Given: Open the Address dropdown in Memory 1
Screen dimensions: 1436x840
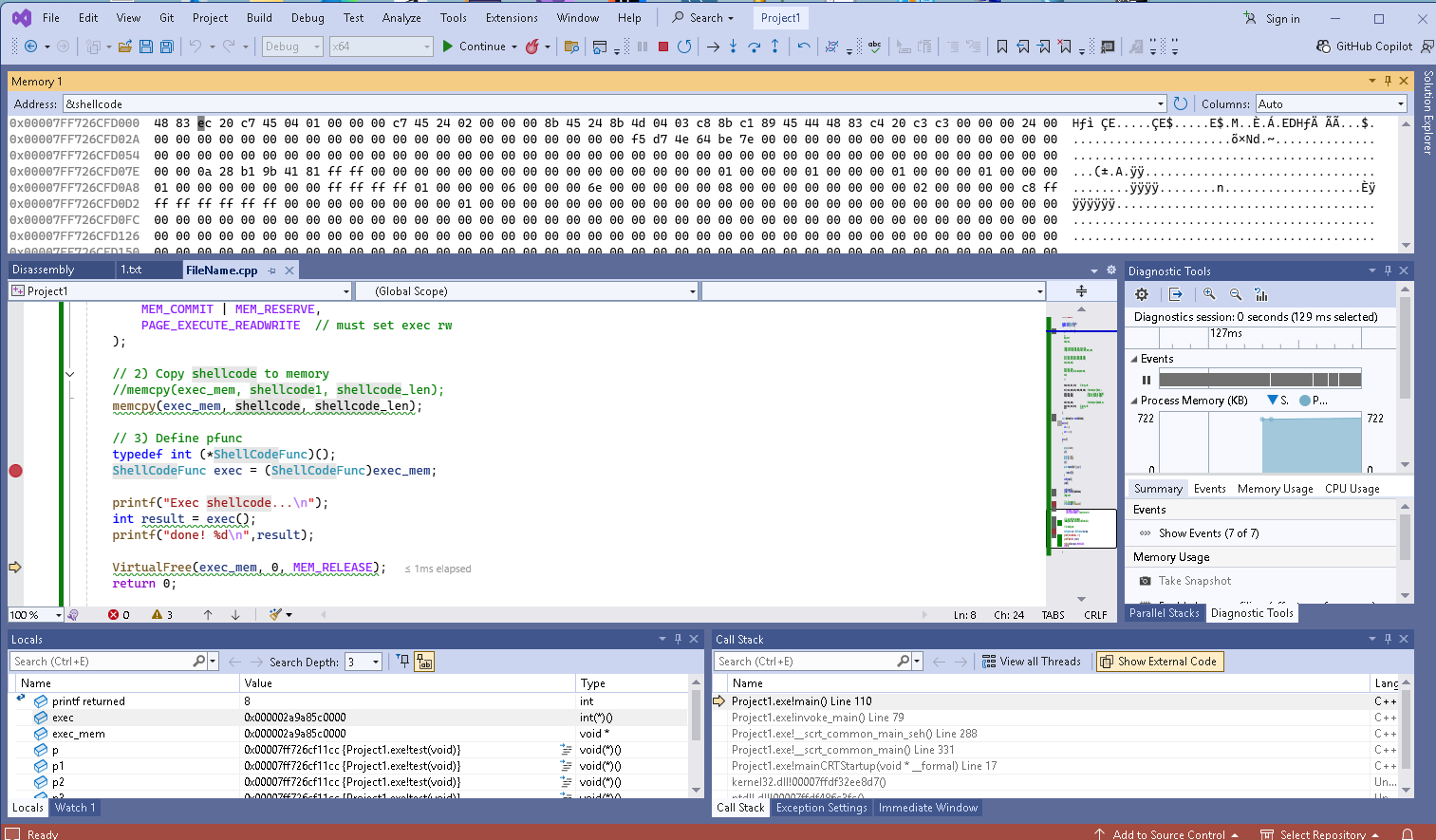Looking at the screenshot, I should (x=1160, y=103).
